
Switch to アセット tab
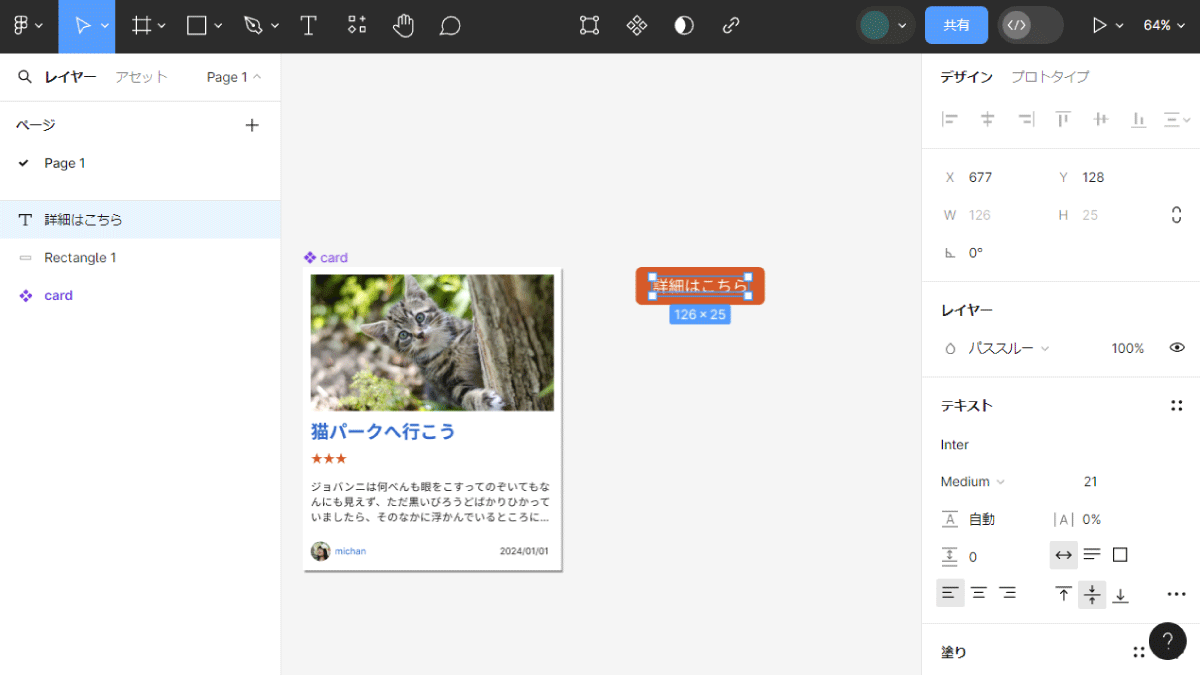click(141, 77)
